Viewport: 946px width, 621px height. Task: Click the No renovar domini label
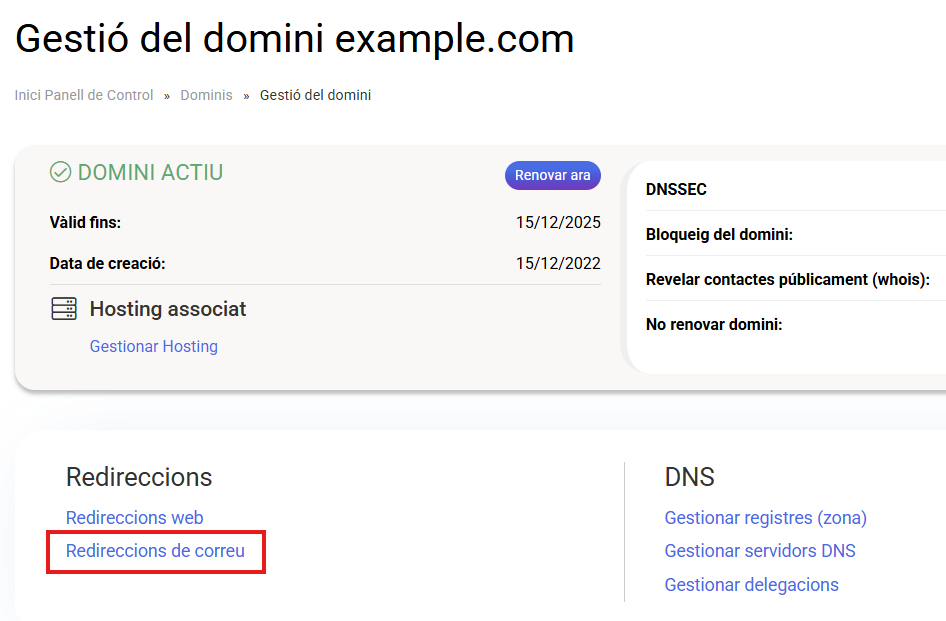pyautogui.click(x=714, y=325)
